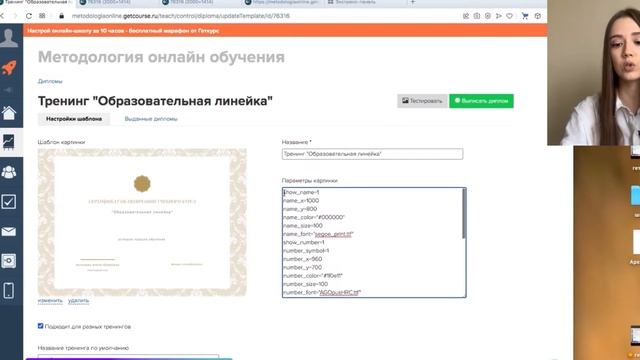Click the padlock icon in address bar
Screen dimensions: 640x360
coord(62,16)
